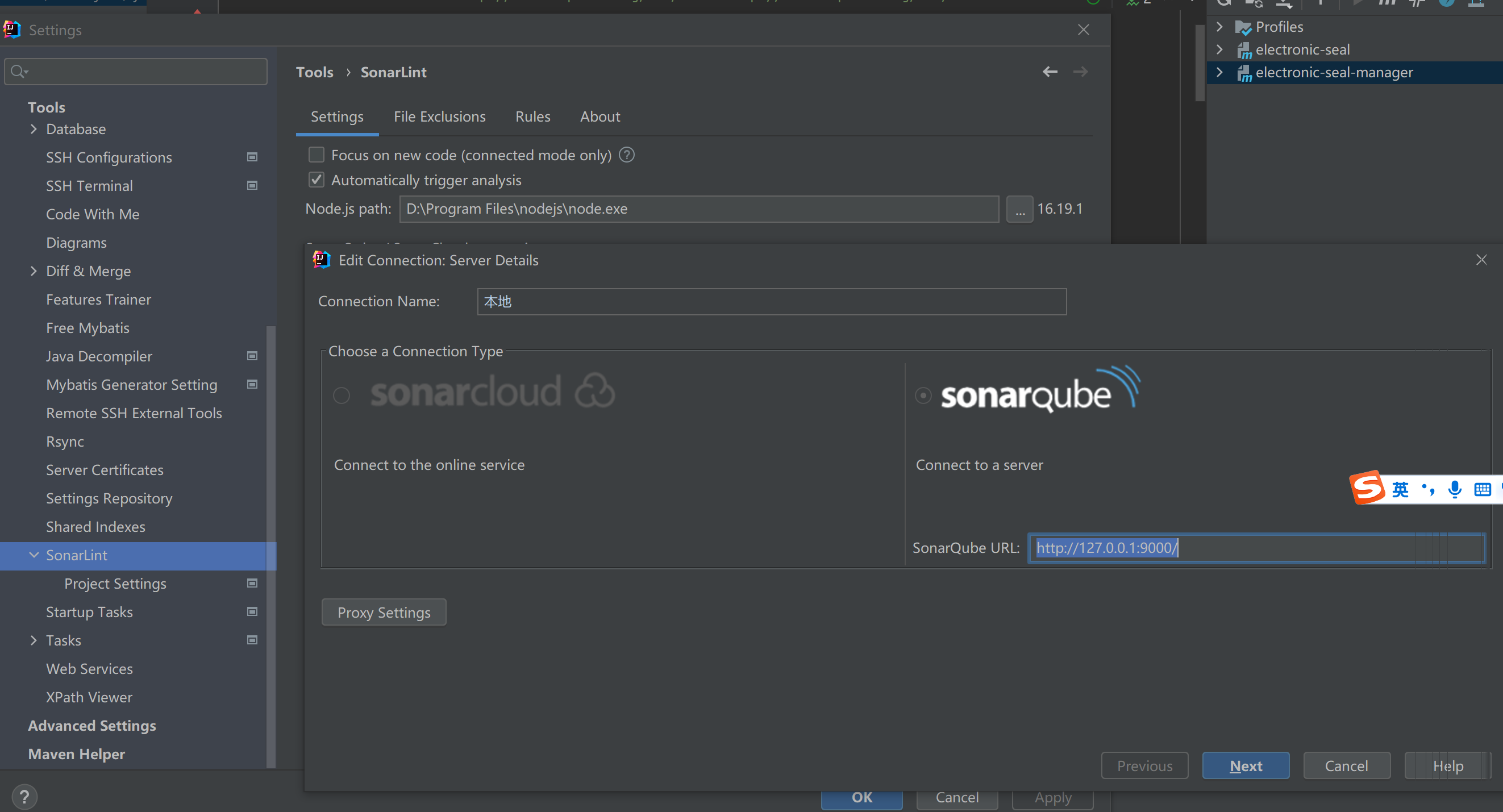This screenshot has height=812, width=1503.
Task: Click the project-level icon next to SSH Terminal
Action: tap(252, 185)
